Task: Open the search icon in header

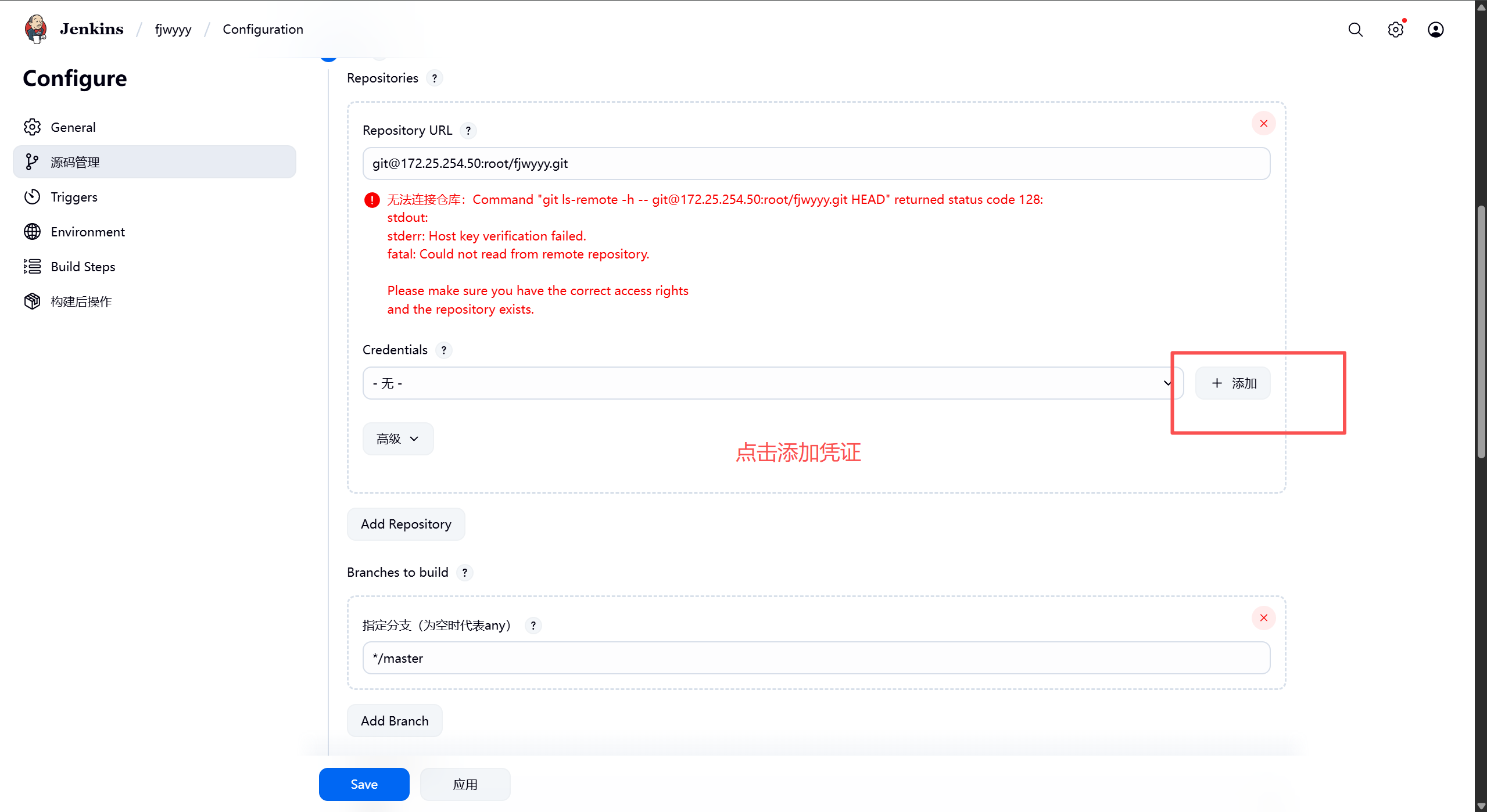Action: click(x=1355, y=30)
